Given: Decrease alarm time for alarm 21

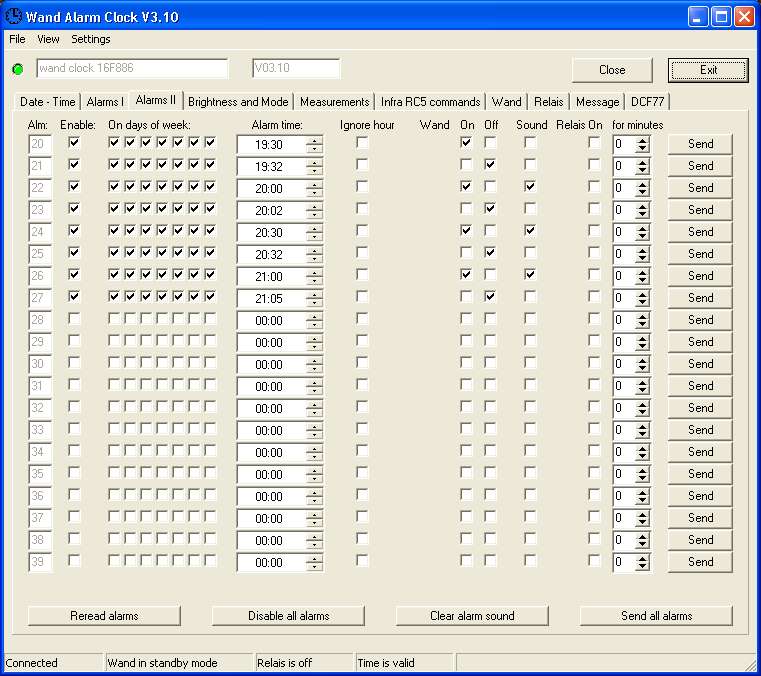Looking at the screenshot, I should click(x=314, y=171).
